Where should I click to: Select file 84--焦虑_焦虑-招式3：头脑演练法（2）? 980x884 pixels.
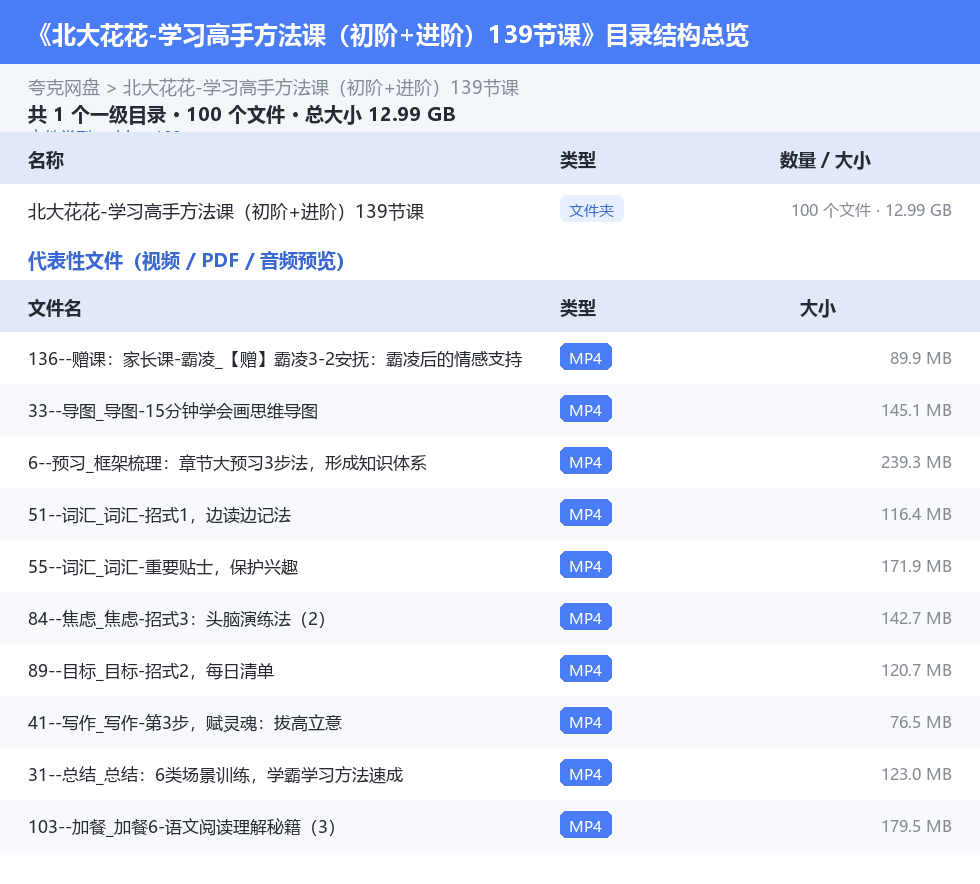pyautogui.click(x=490, y=618)
